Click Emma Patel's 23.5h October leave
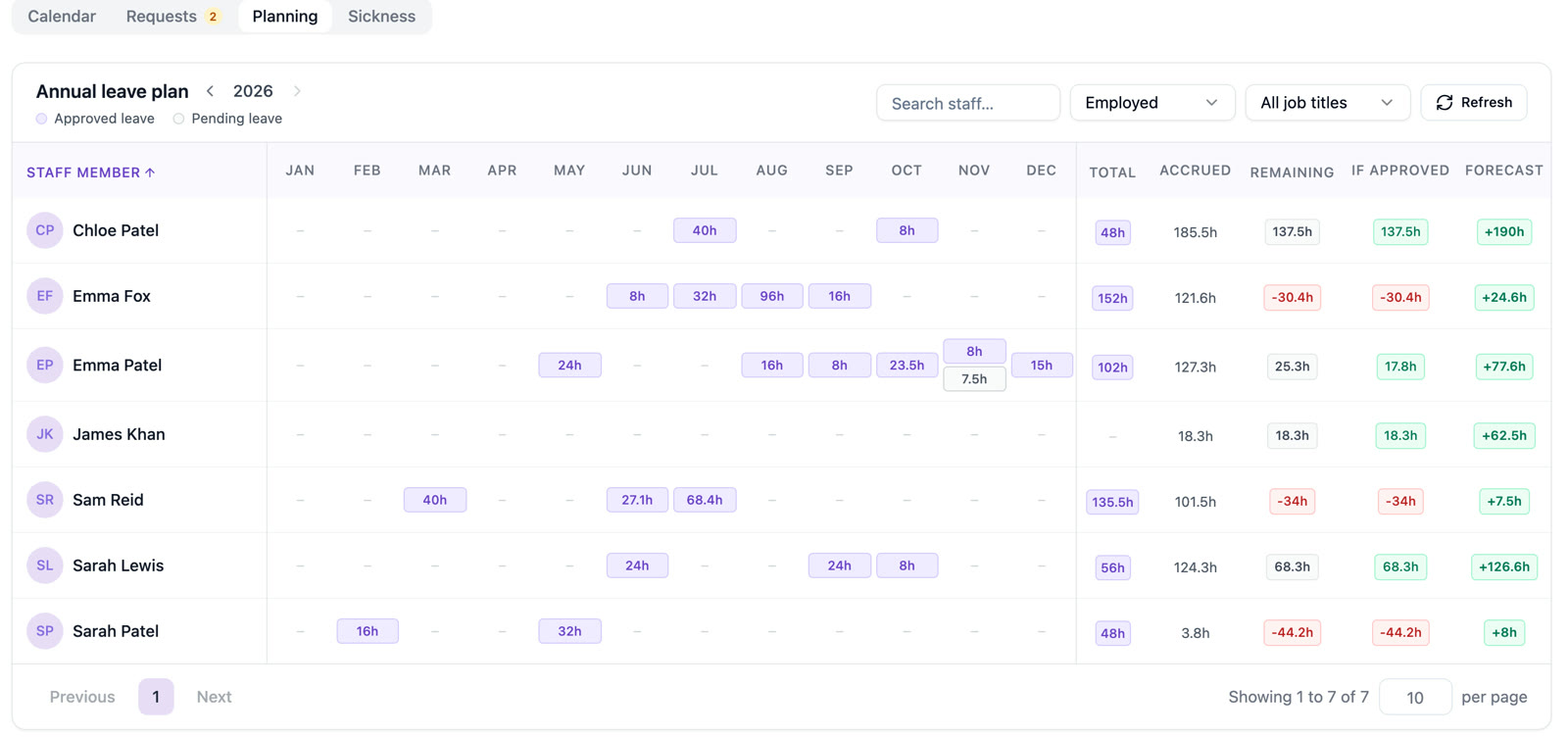The image size is (1568, 737). [906, 365]
